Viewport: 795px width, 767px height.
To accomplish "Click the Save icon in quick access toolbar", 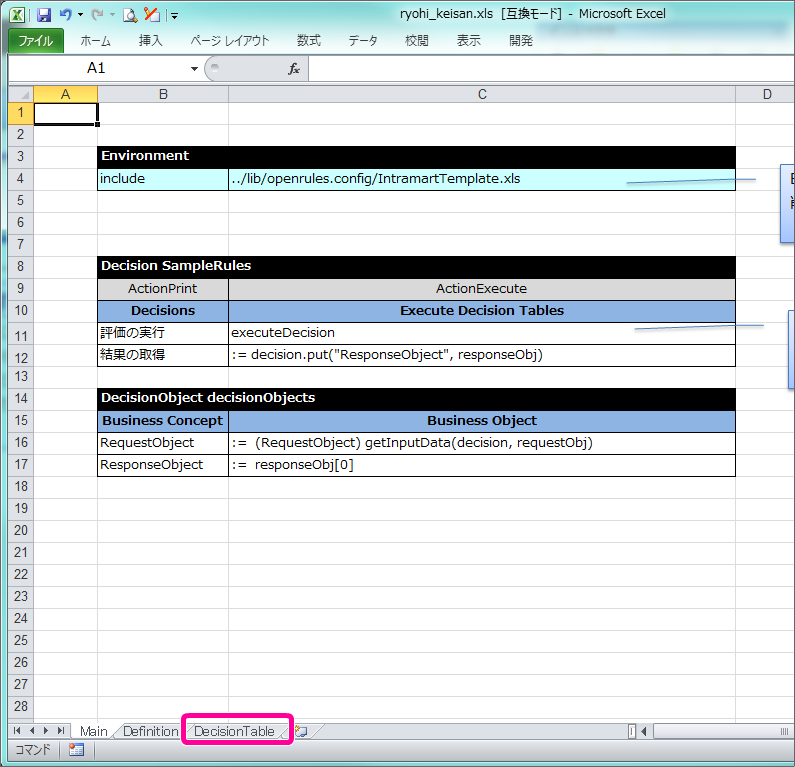I will coord(43,15).
